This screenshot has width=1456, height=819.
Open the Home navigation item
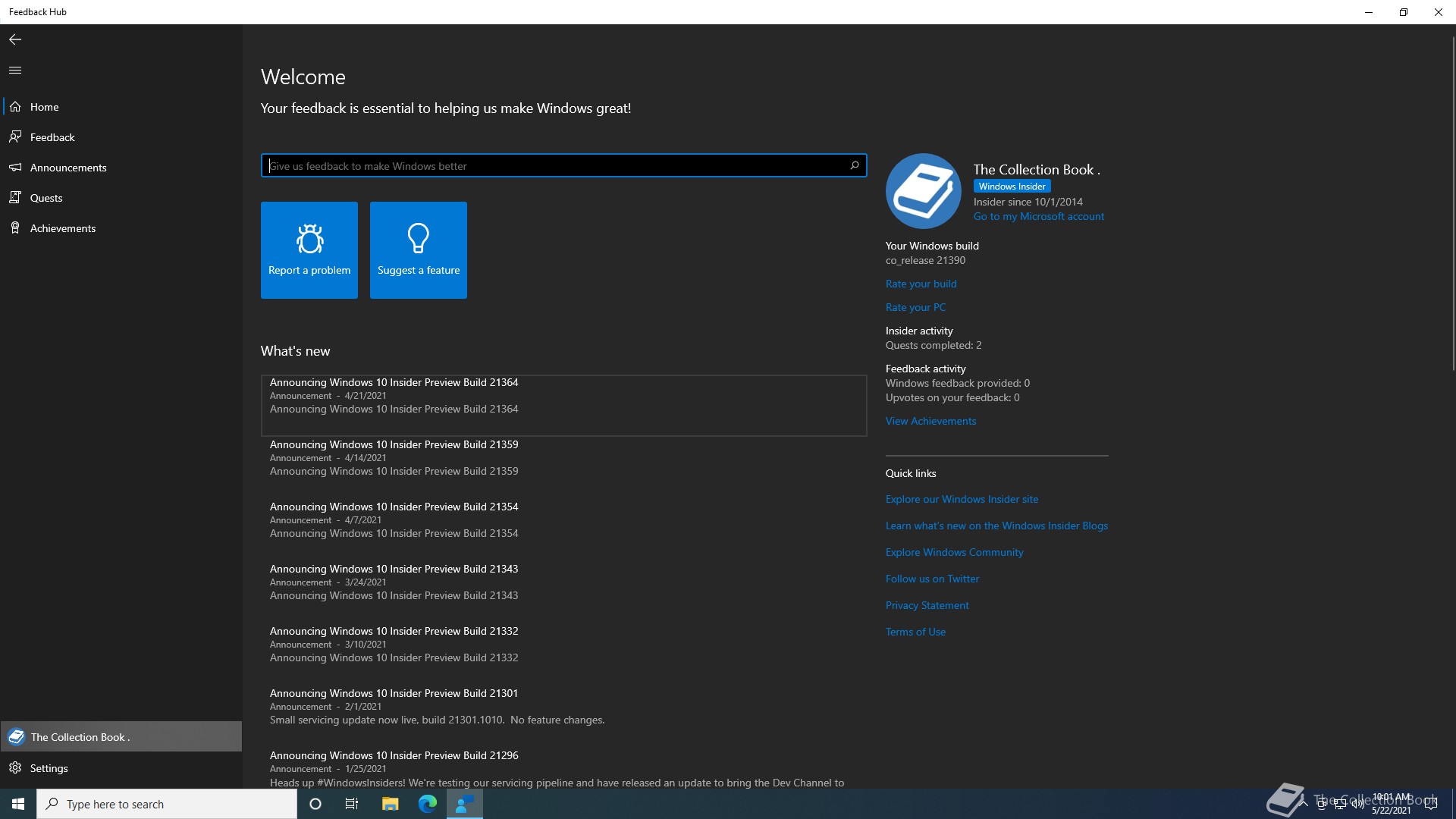[44, 107]
